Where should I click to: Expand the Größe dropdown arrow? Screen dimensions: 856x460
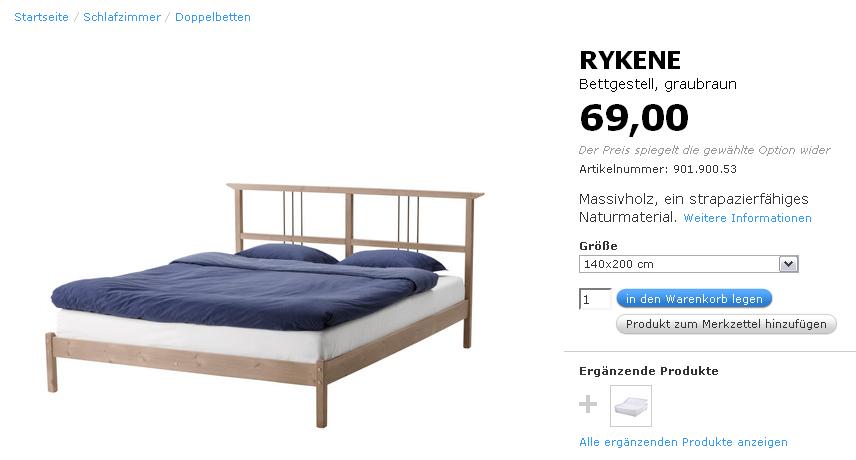pyautogui.click(x=788, y=264)
